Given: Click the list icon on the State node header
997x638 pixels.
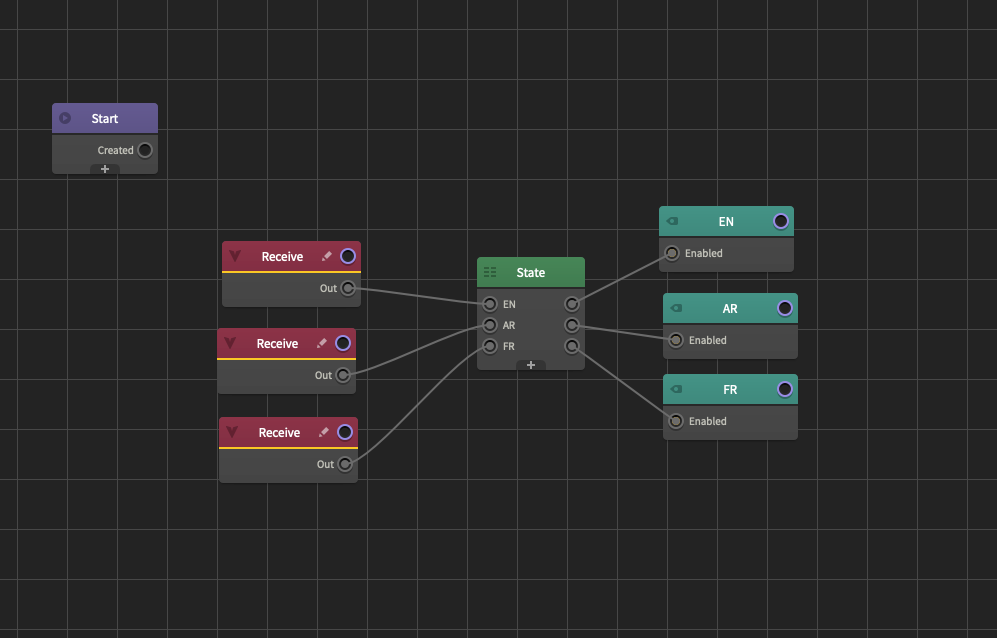Looking at the screenshot, I should coord(489,272).
